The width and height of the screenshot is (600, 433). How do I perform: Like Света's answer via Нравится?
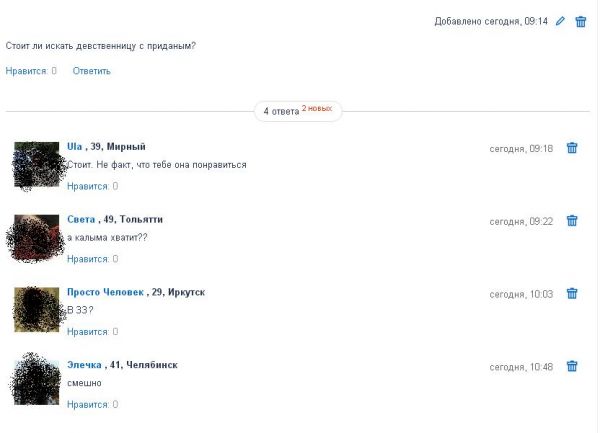coord(92,259)
